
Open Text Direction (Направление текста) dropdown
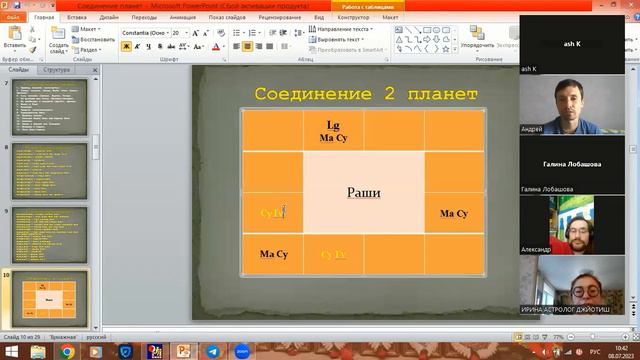point(341,29)
